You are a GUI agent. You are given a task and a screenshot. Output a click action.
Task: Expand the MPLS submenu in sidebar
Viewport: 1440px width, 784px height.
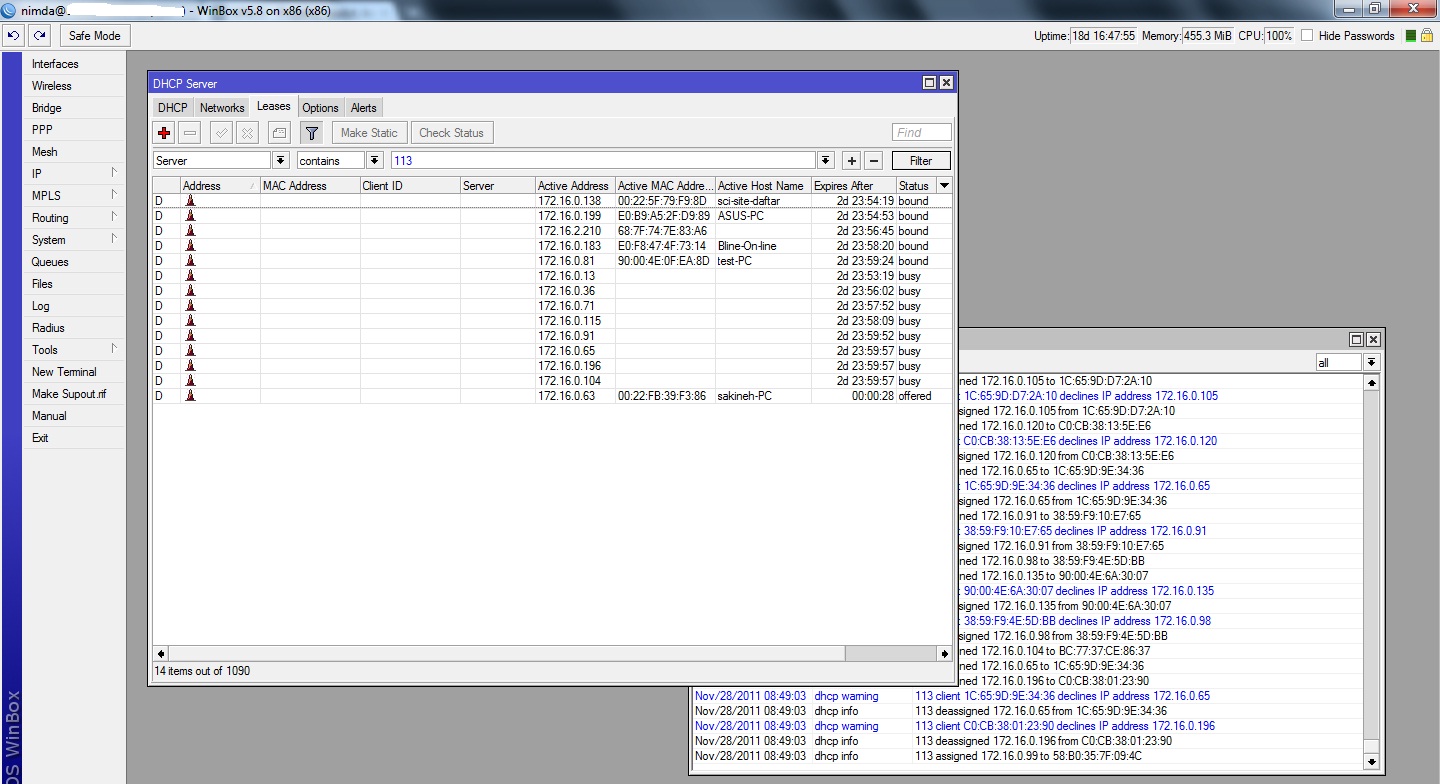click(114, 195)
